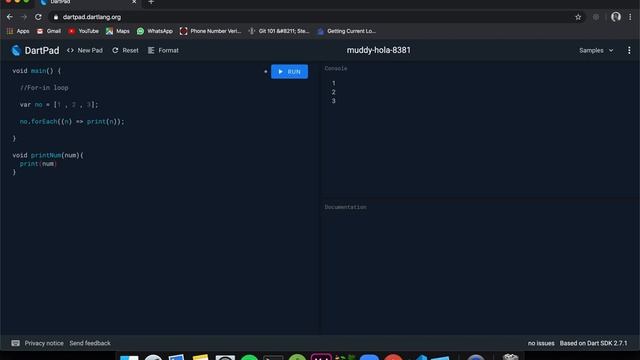This screenshot has height=360, width=640.
Task: Open the Git 101 bookmark
Action: (x=279, y=31)
